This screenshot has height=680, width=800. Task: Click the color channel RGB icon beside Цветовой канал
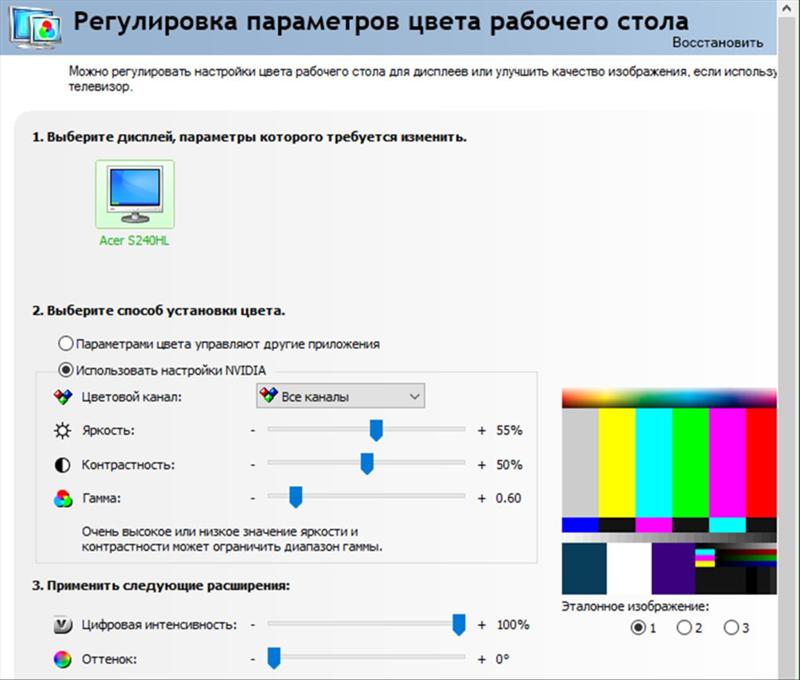[63, 397]
